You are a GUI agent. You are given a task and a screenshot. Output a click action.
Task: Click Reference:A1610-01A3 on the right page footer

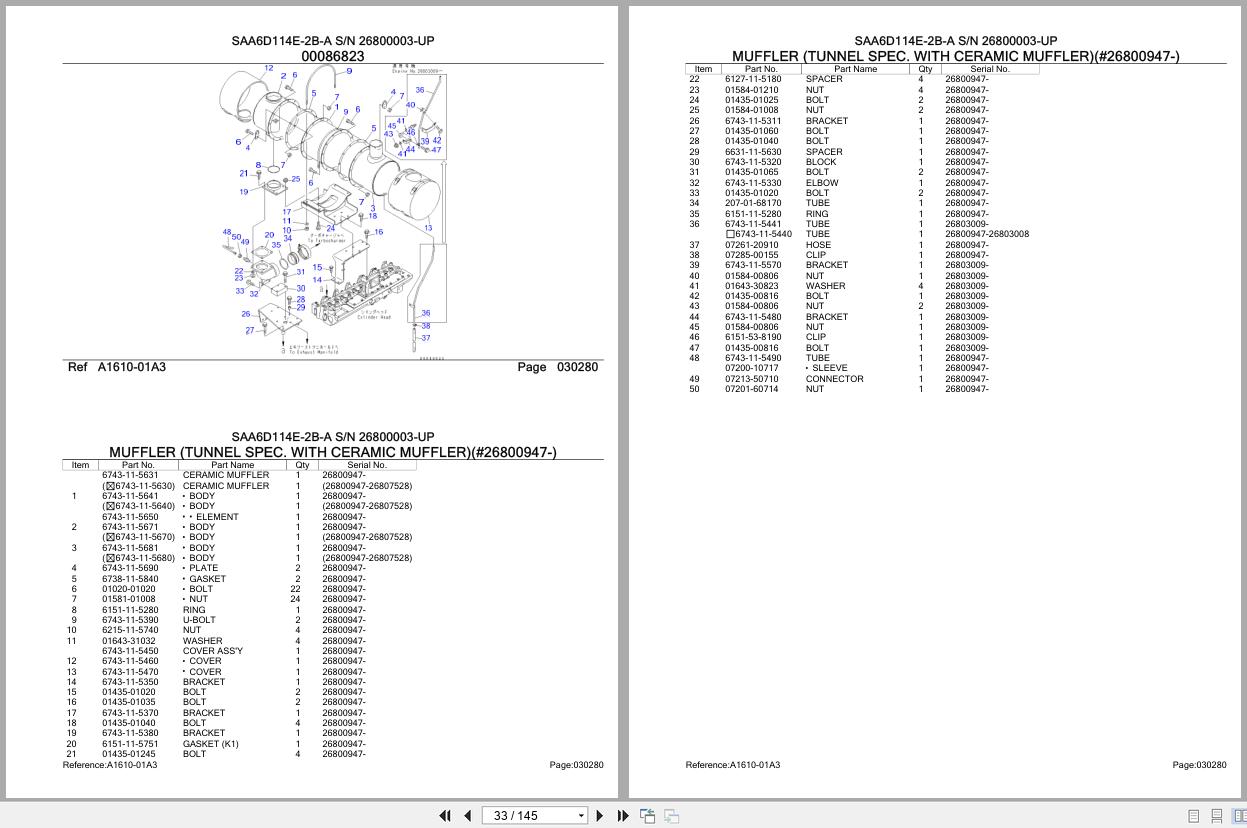(x=733, y=765)
